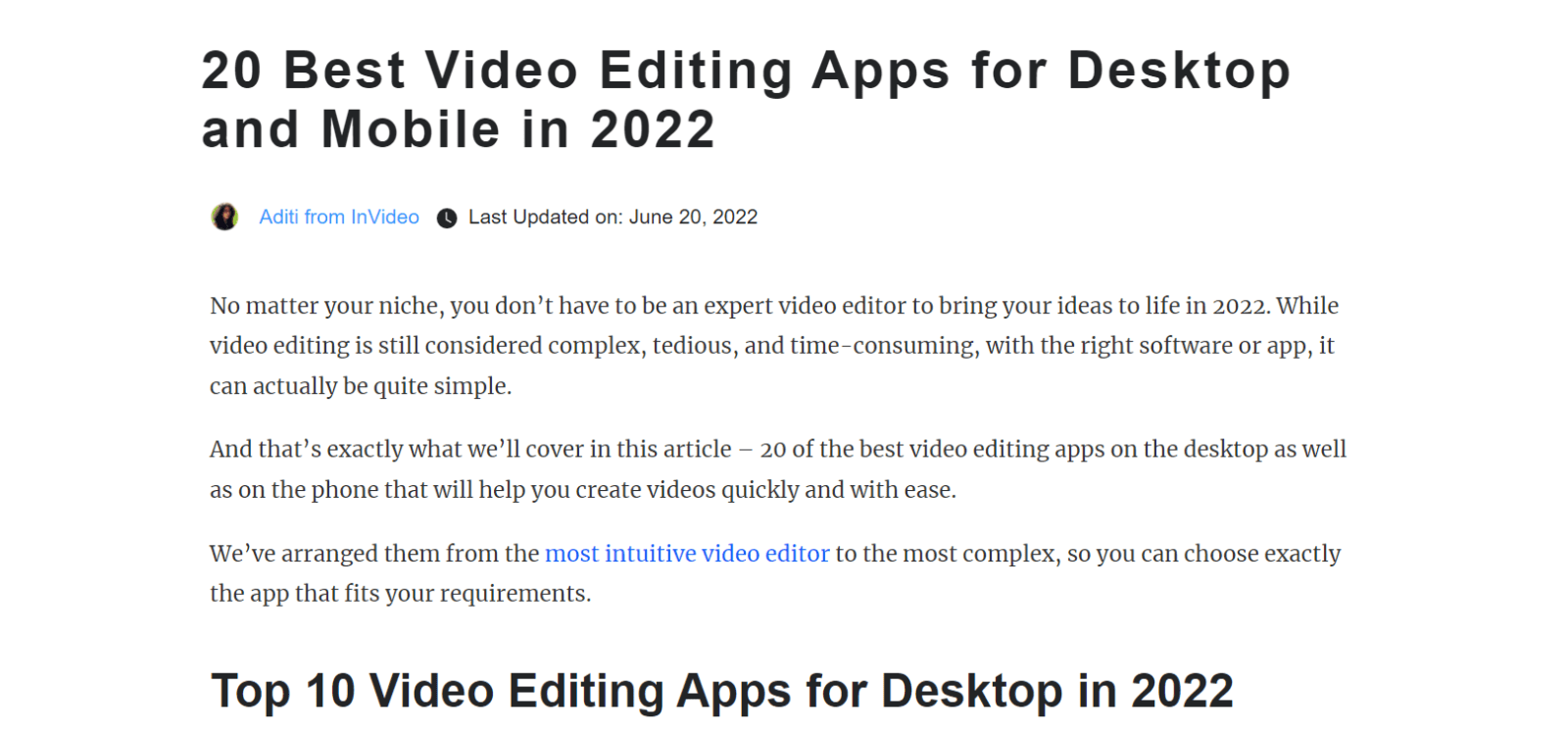The width and height of the screenshot is (1568, 735).
Task: Click the line beginning 'as on the phone'
Action: (x=582, y=490)
